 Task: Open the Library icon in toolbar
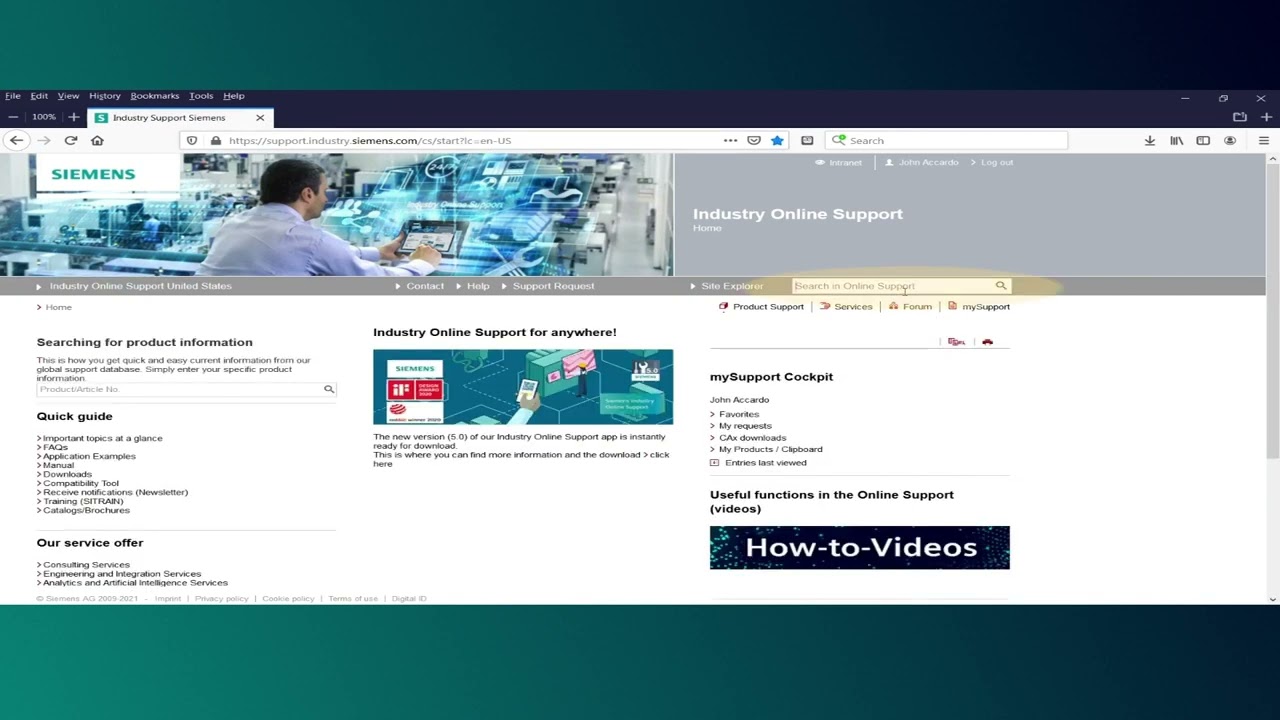(x=1177, y=141)
